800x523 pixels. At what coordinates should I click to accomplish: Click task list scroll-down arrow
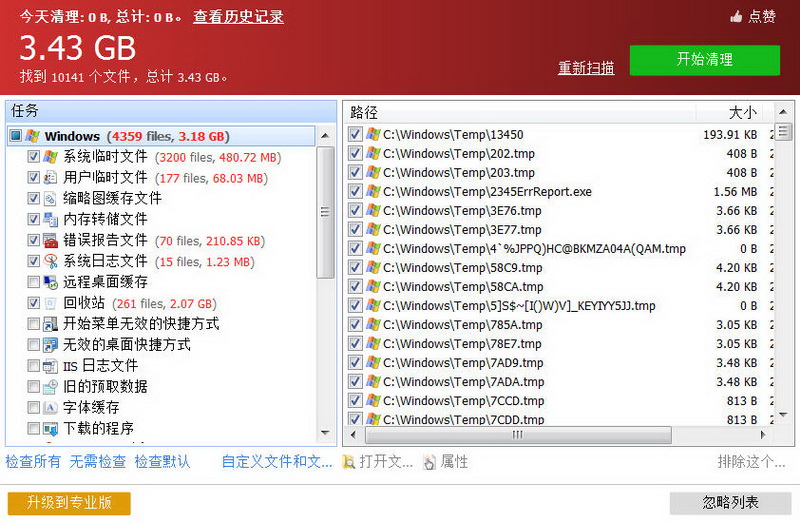(x=325, y=433)
